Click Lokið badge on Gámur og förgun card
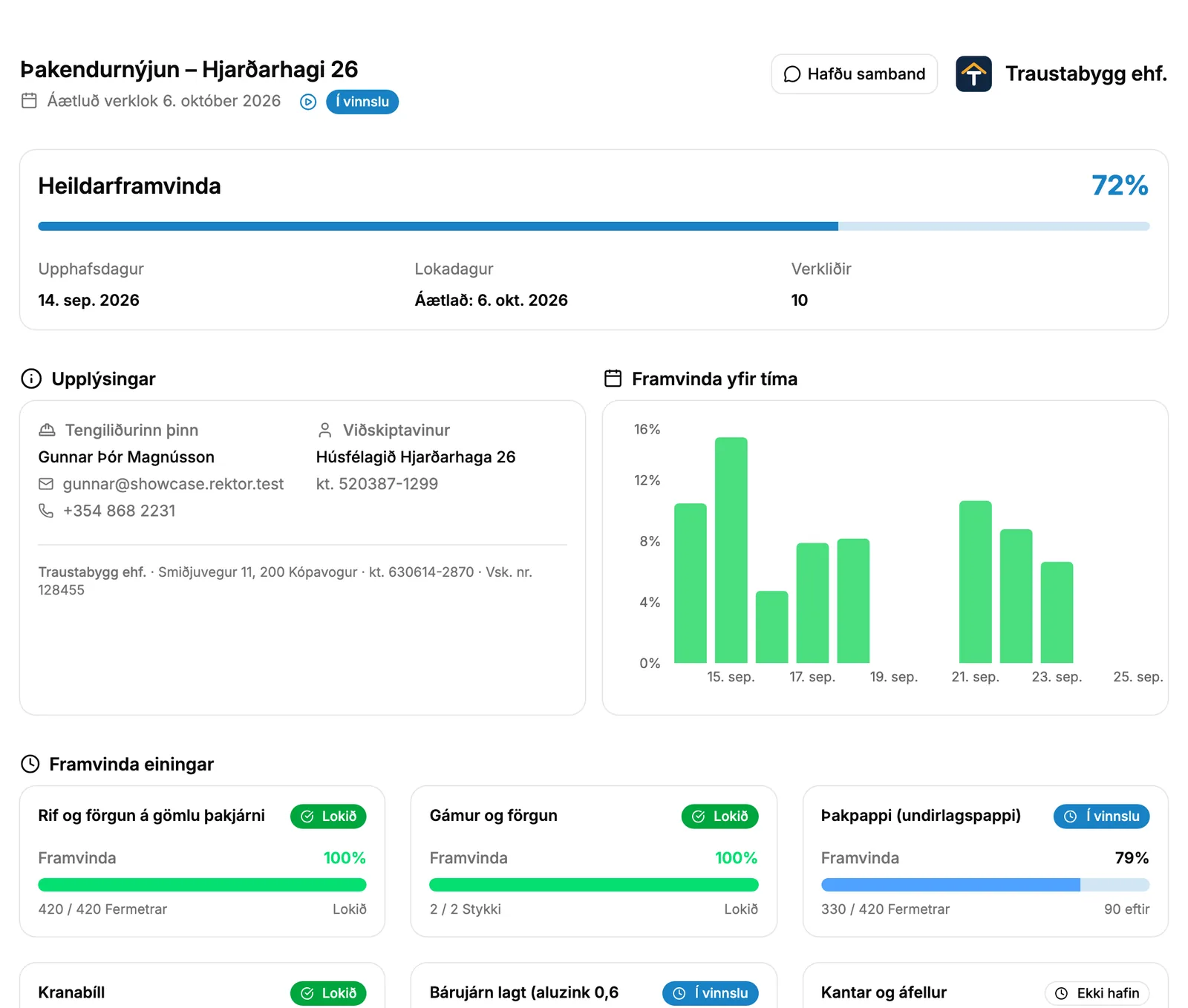The height and width of the screenshot is (1008, 1188). pyautogui.click(x=720, y=816)
